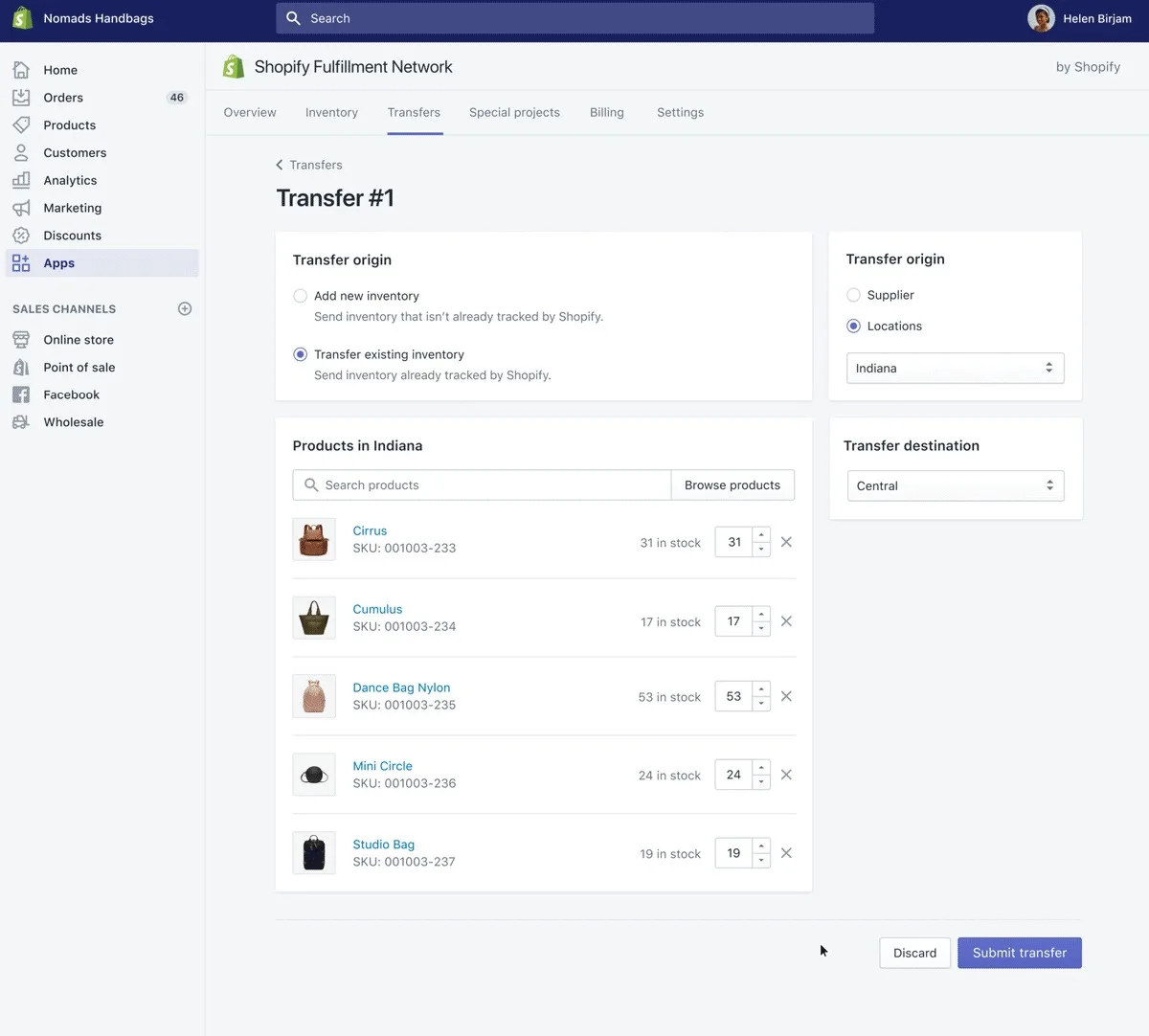This screenshot has height=1036, width=1149.
Task: Click the Discounts badge icon
Action: [21, 236]
